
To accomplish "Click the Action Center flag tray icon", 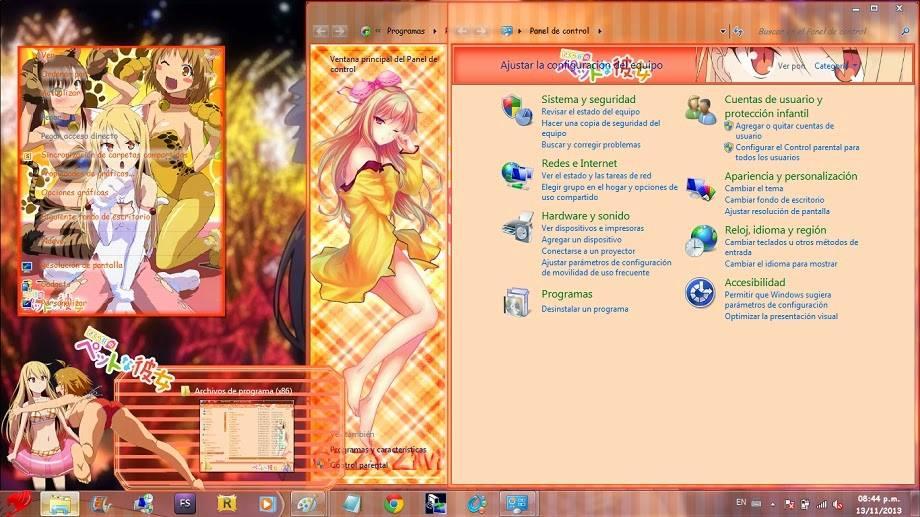I will pyautogui.click(x=790, y=504).
